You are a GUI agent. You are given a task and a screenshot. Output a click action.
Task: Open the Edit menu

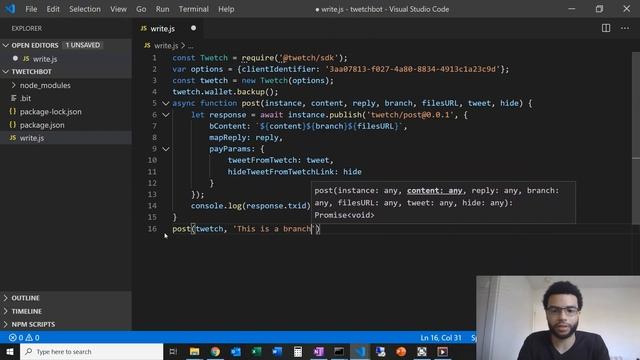[x=53, y=9]
